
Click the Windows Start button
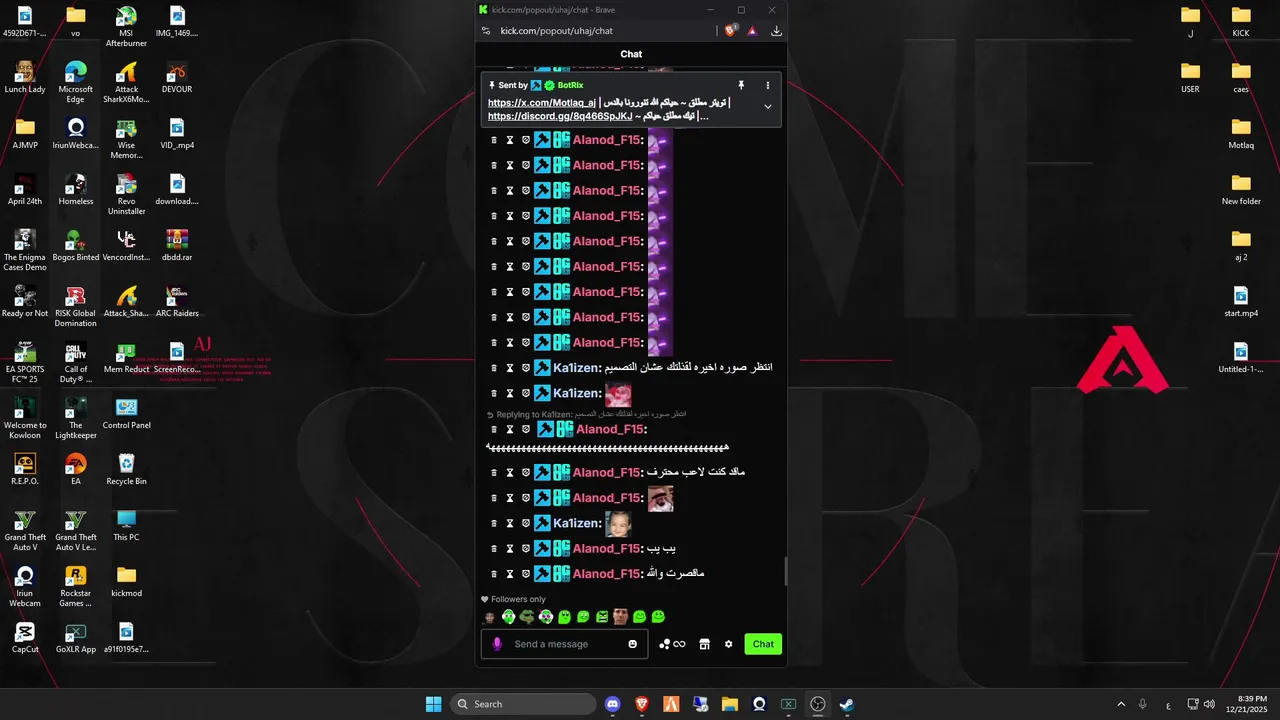(433, 704)
